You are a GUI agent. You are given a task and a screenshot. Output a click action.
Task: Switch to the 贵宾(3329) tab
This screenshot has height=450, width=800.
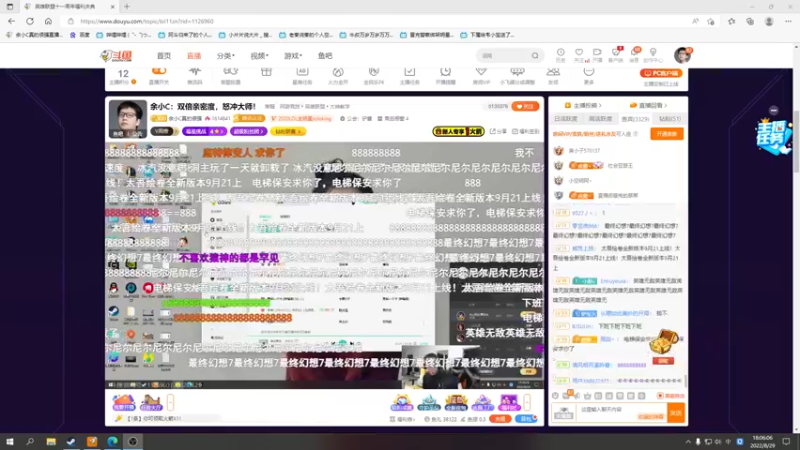[x=635, y=118]
